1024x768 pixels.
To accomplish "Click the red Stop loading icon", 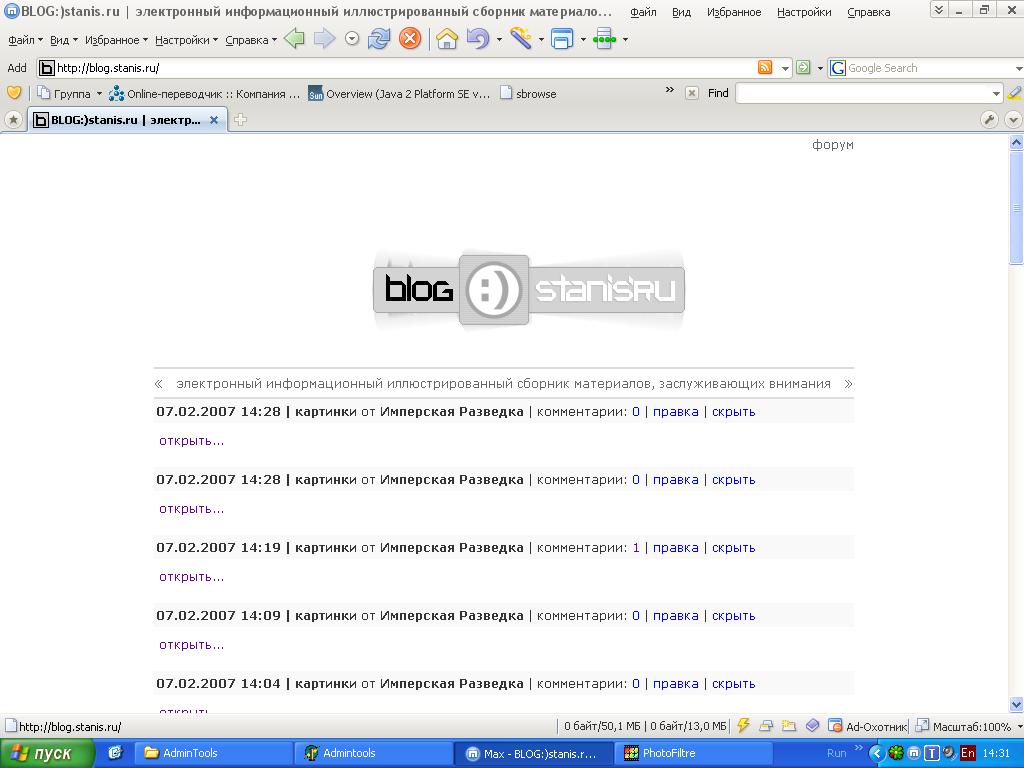I will tap(410, 39).
